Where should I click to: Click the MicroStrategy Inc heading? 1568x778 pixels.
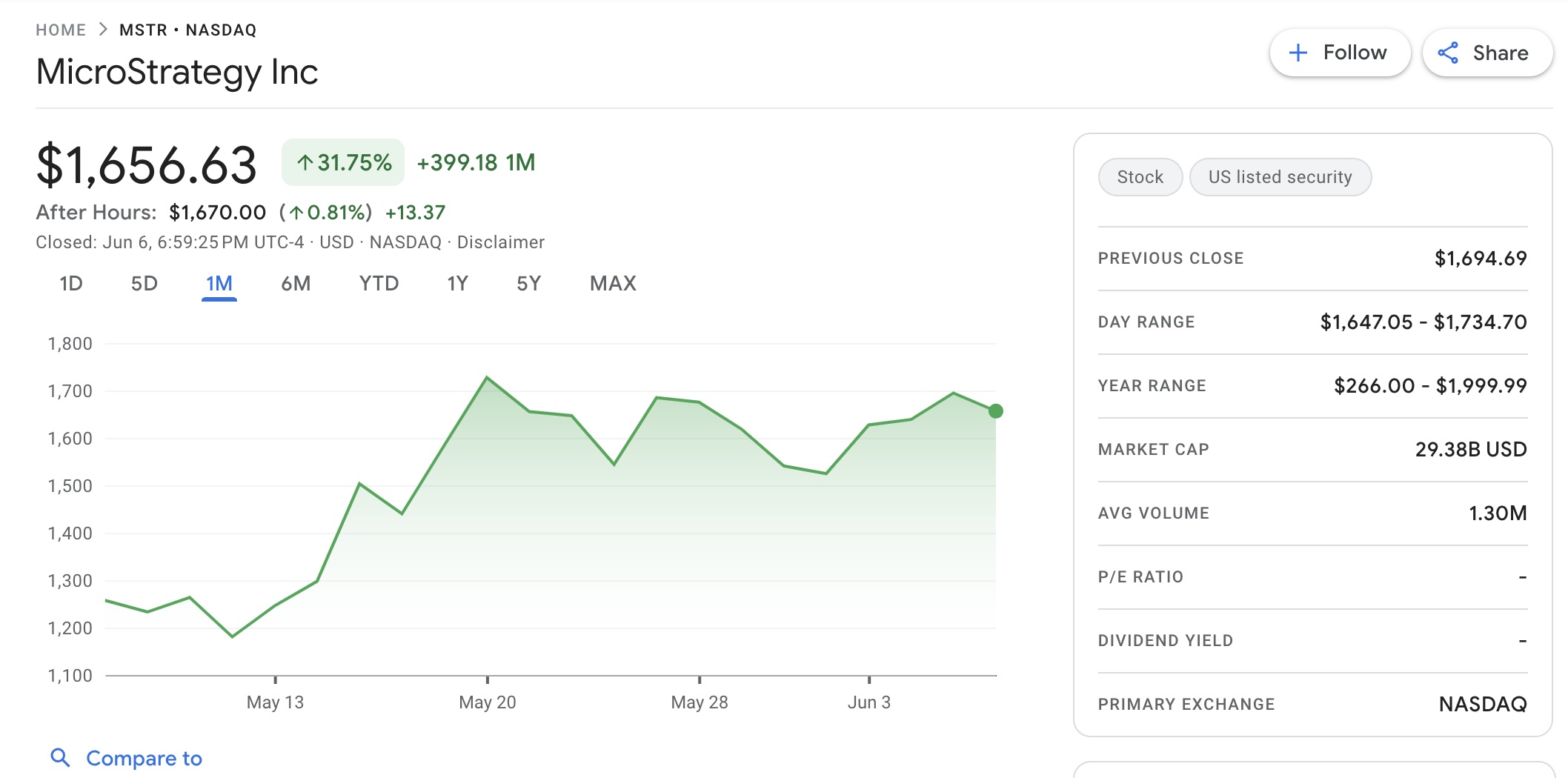[177, 72]
